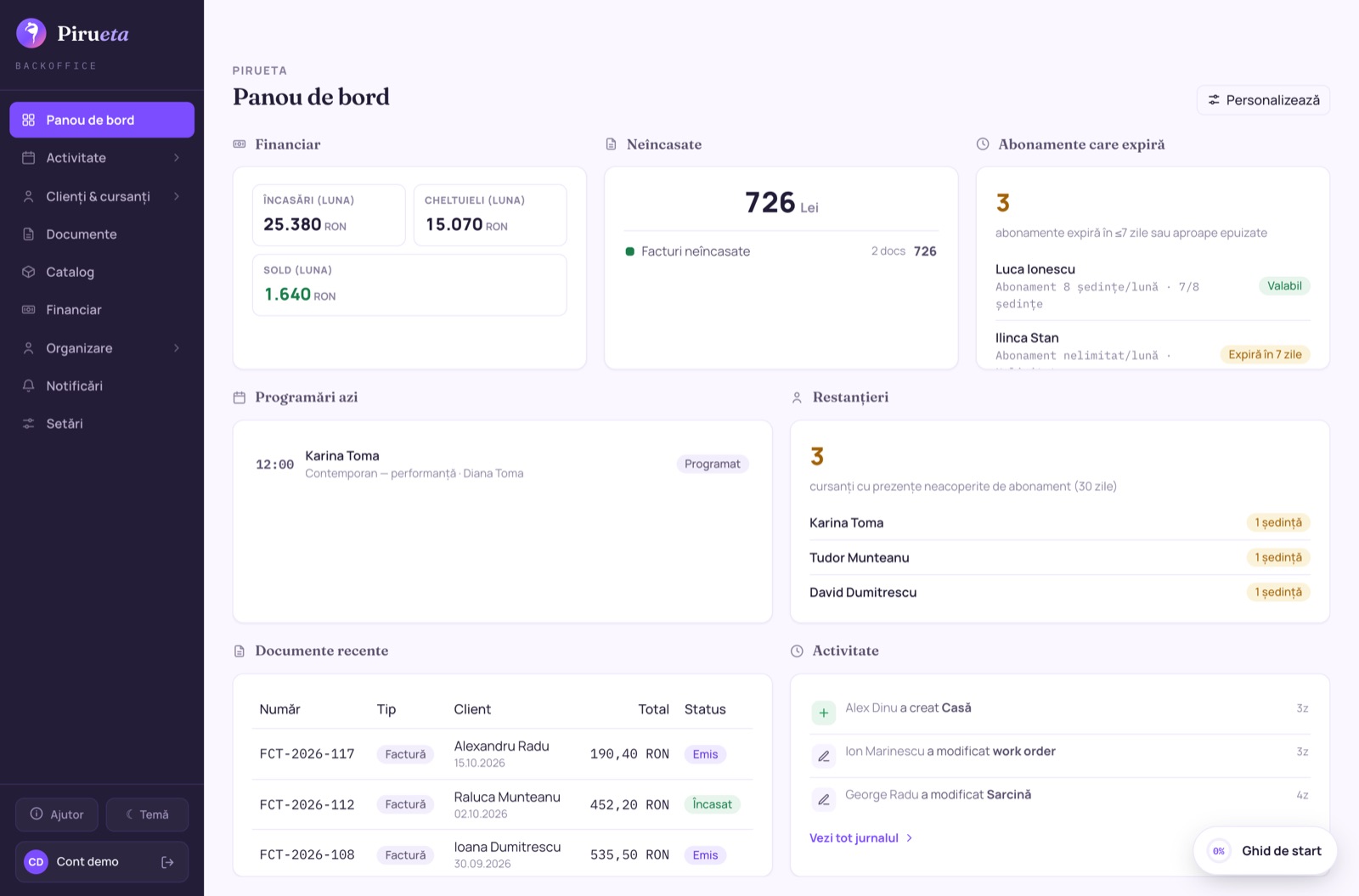Expand the Clienți & cursanți submenu chevron
The image size is (1359, 896).
(177, 196)
